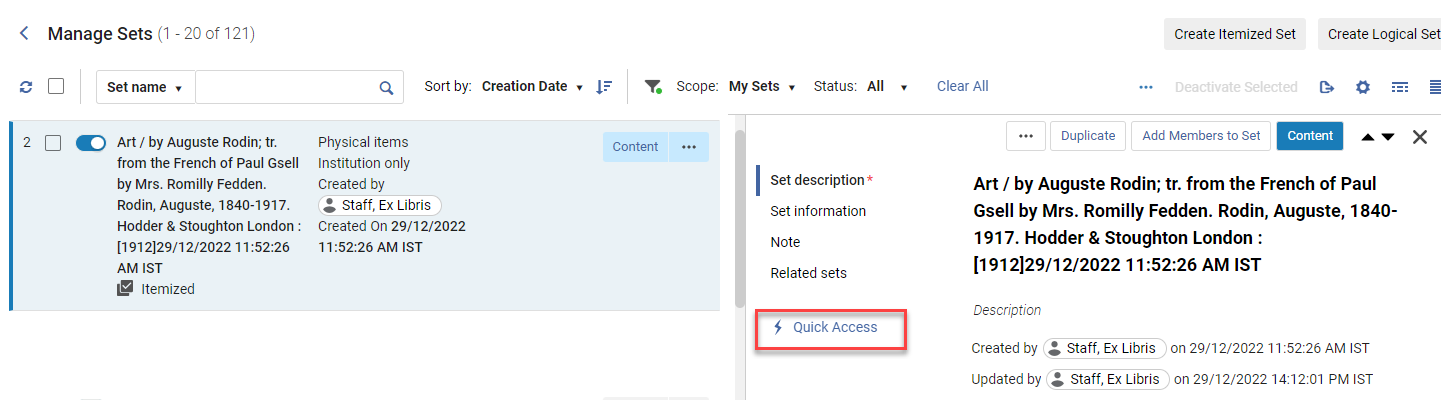Create a new logical set
The height and width of the screenshot is (400, 1441).
tap(1380, 33)
